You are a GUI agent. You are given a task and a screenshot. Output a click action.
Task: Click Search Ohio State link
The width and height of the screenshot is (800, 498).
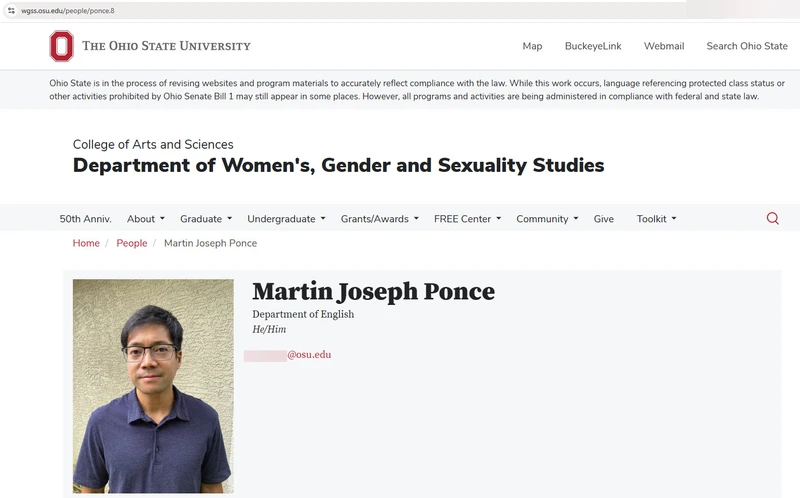coord(747,46)
